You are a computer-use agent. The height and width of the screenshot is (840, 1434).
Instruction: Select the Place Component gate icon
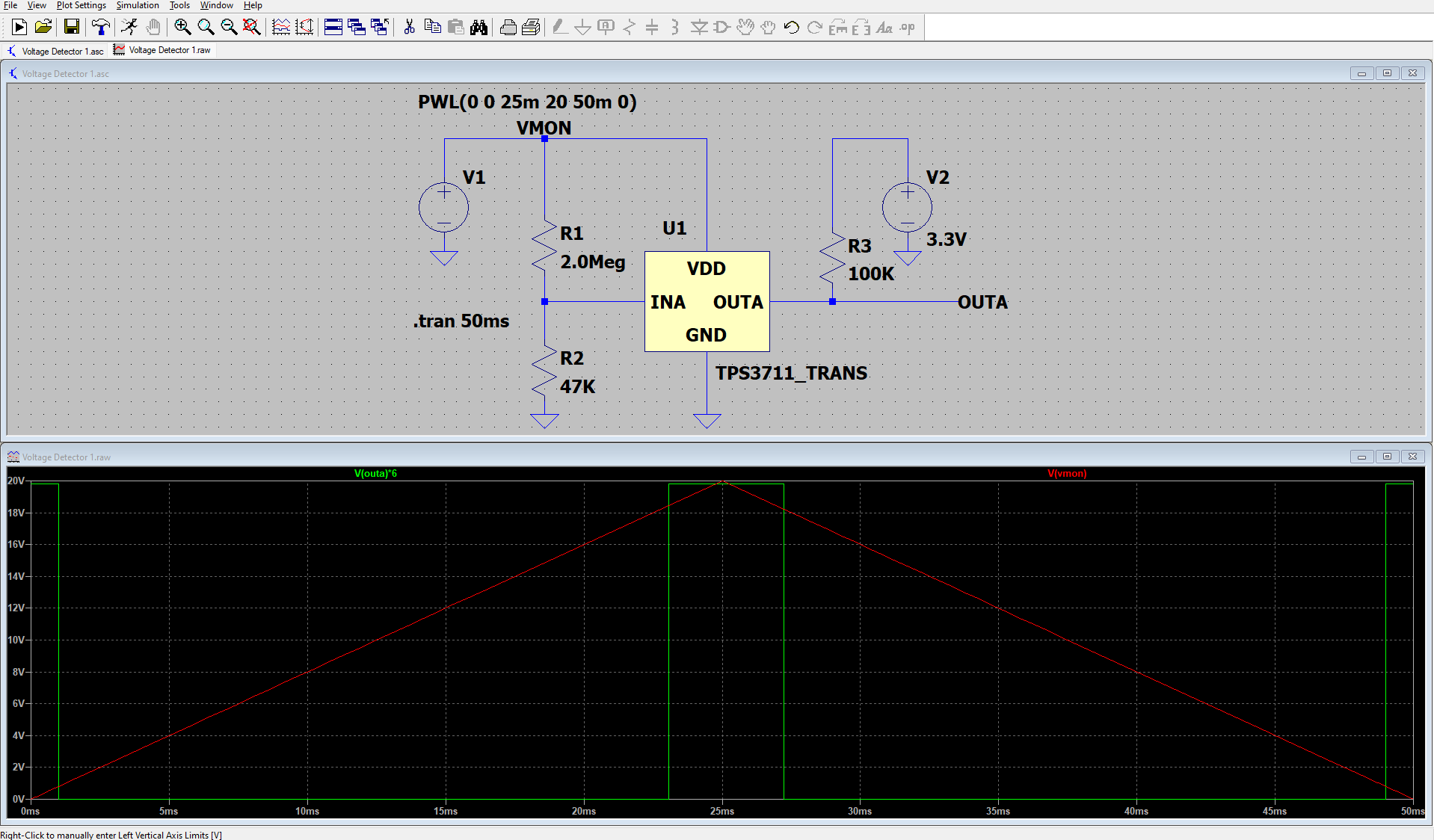pyautogui.click(x=722, y=28)
